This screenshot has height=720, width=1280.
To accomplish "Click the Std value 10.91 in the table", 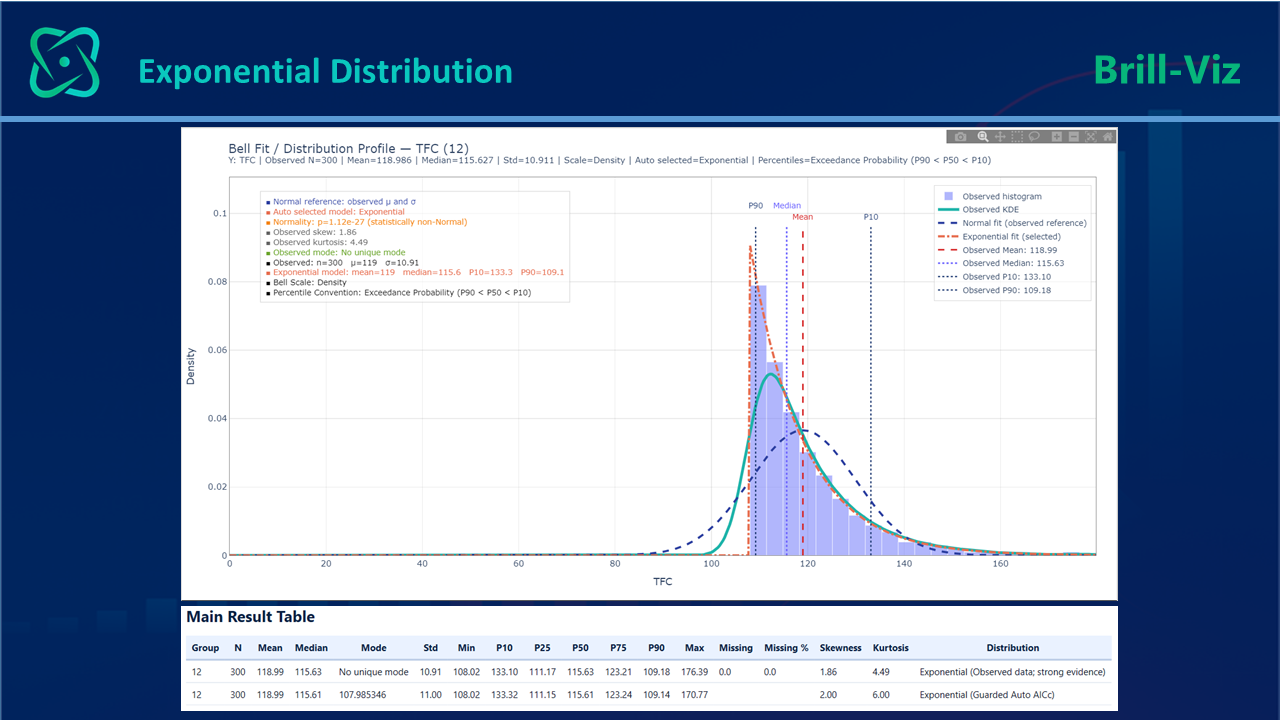I will pos(430,672).
